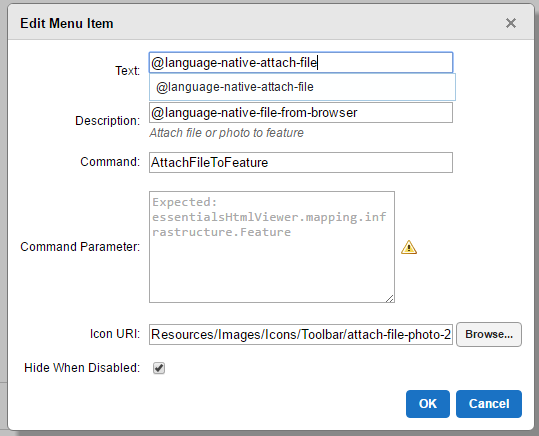
Task: Close the Edit Menu Item dialog
Action: coord(511,23)
